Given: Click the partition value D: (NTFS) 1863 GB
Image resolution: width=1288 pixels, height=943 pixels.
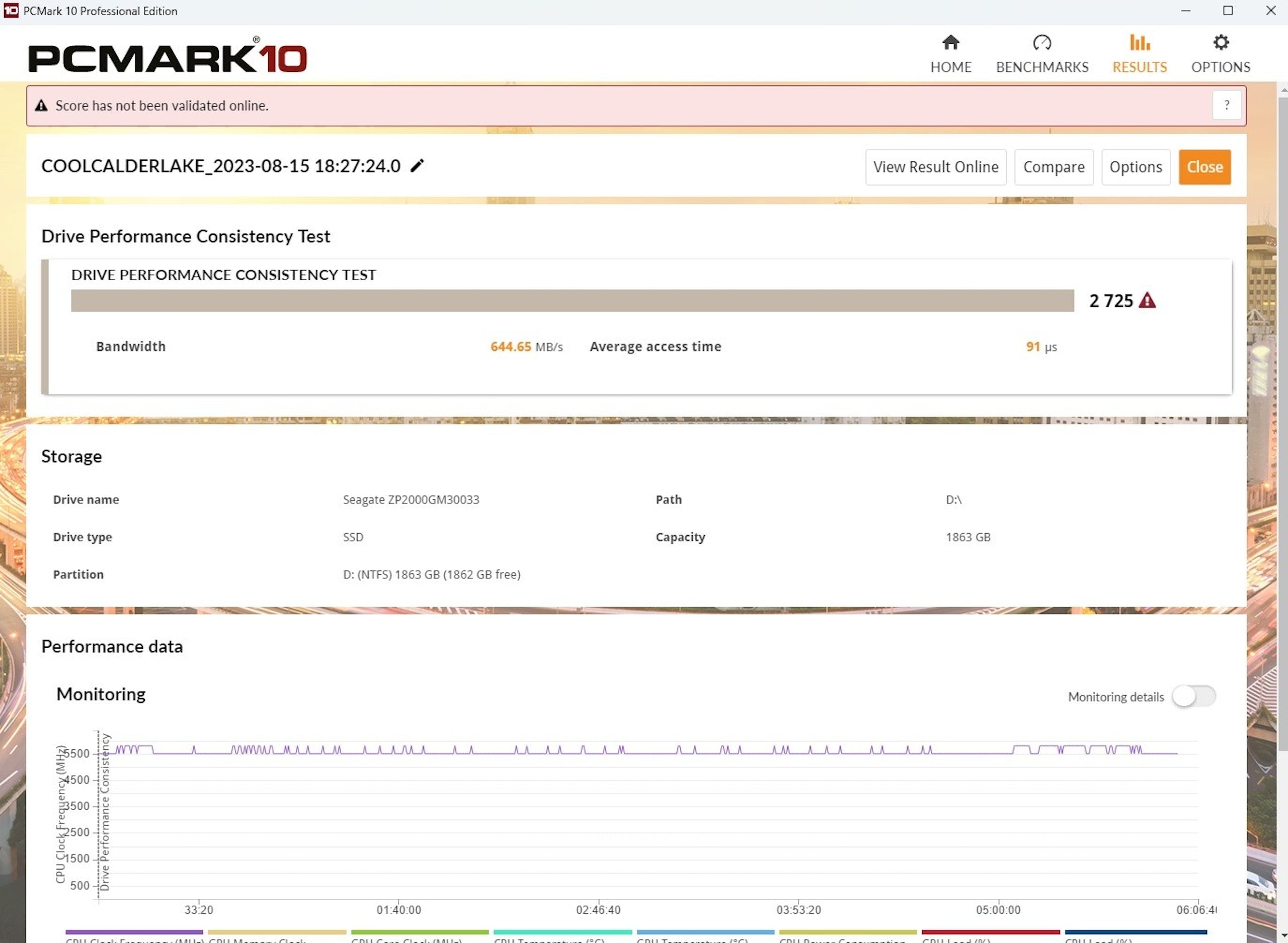Looking at the screenshot, I should click(432, 574).
